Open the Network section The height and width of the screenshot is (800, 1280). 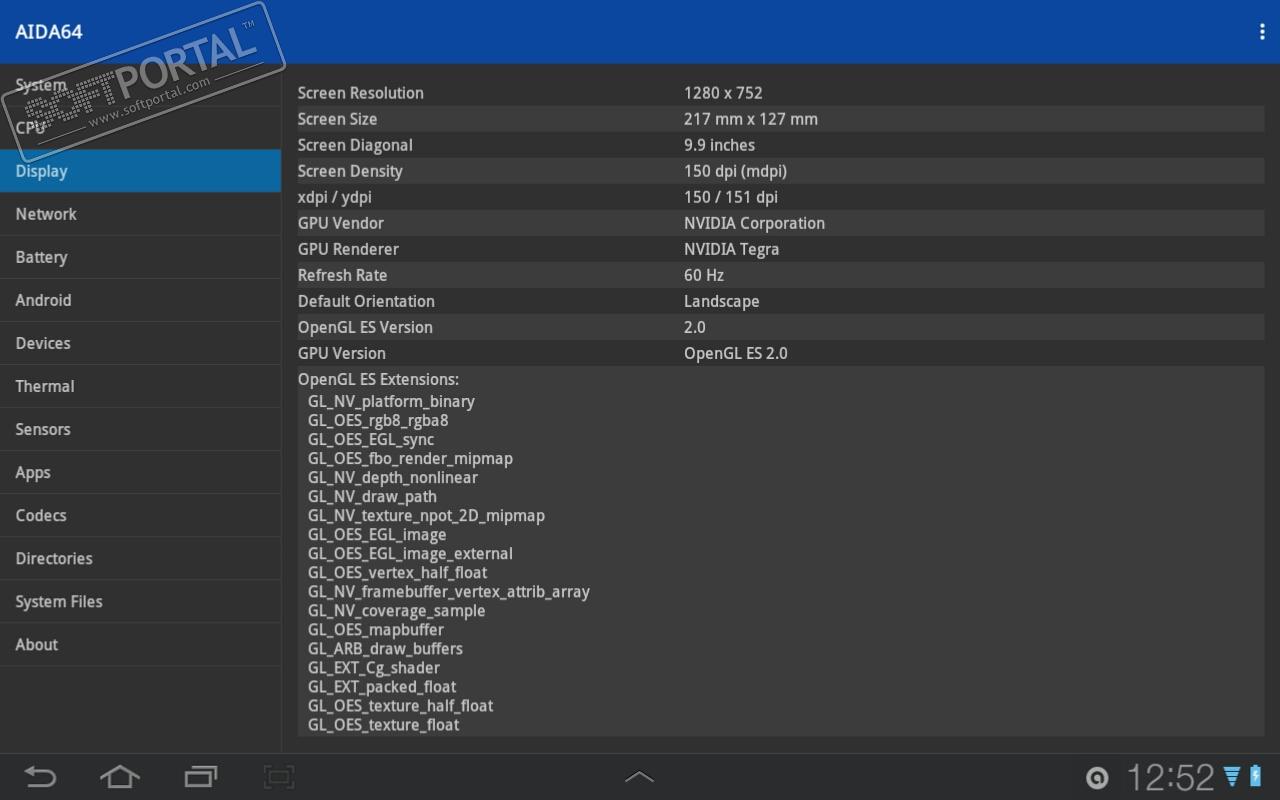point(140,214)
